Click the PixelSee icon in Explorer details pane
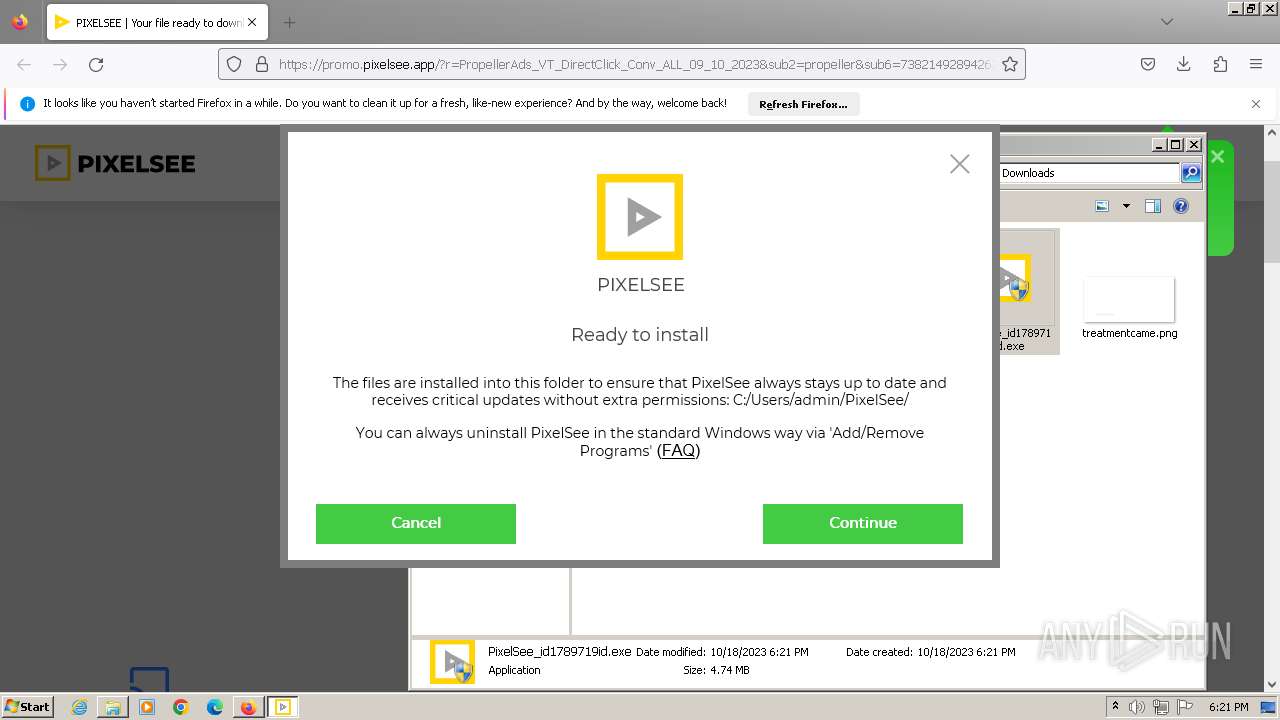1280x720 pixels. (x=452, y=662)
